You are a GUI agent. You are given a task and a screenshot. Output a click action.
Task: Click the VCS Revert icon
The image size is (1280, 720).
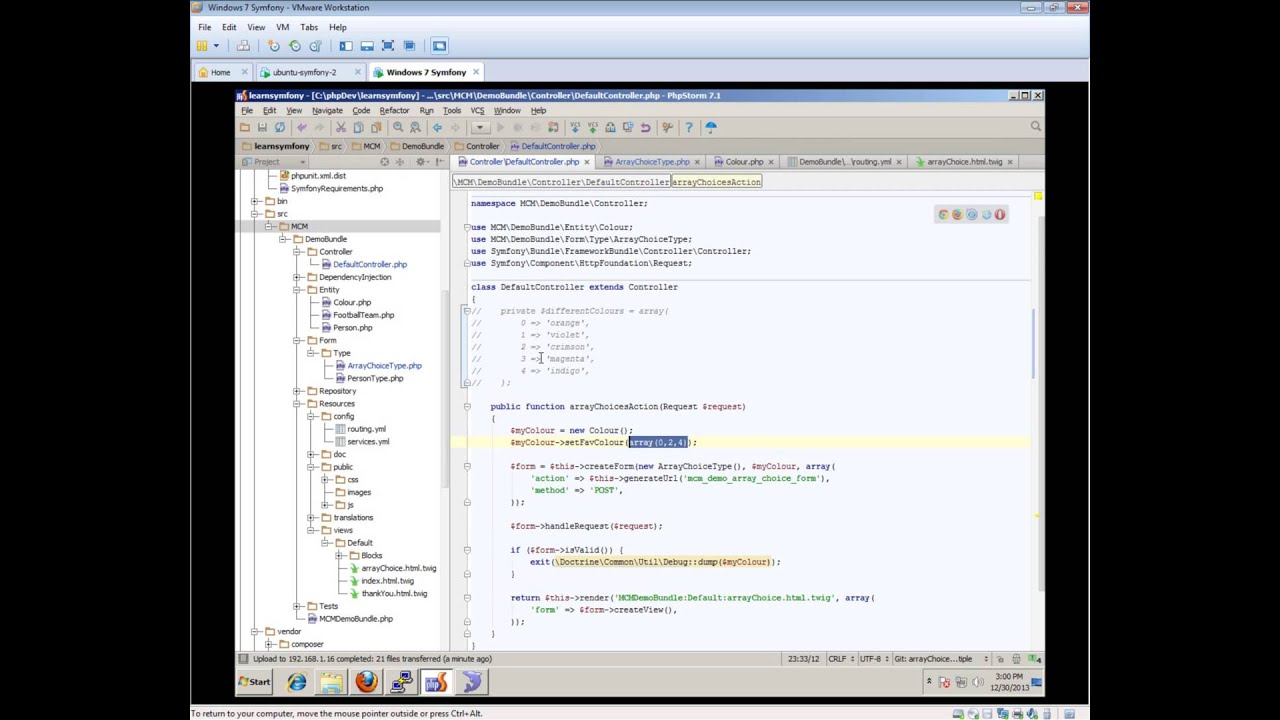point(645,127)
